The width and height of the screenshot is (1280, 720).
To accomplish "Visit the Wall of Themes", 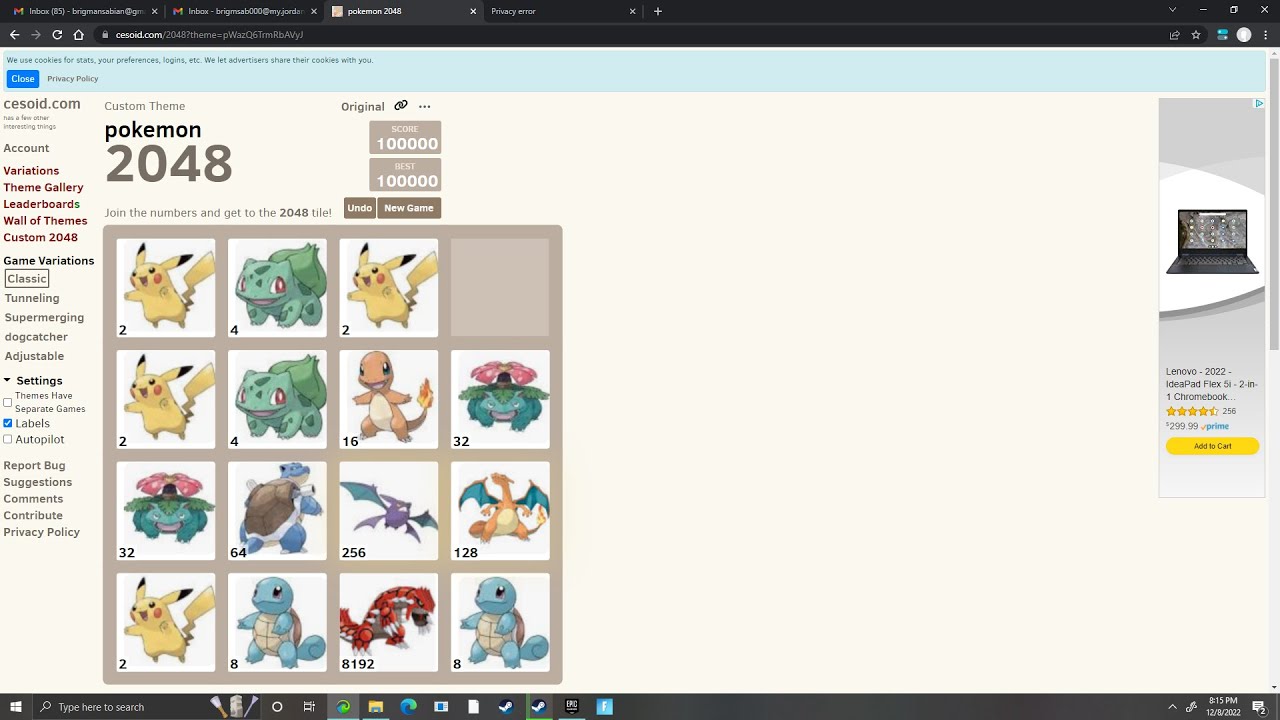I will click(45, 221).
